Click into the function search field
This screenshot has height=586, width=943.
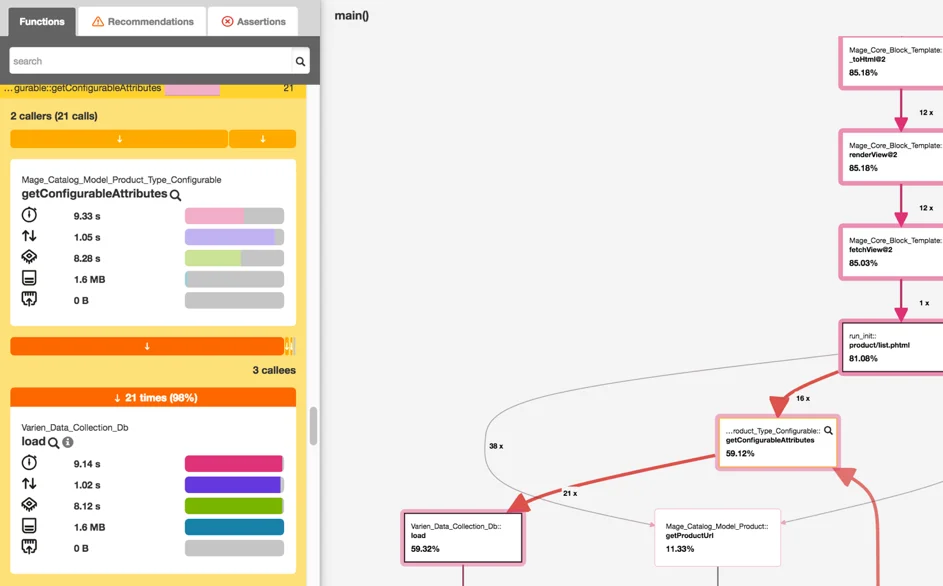(150, 61)
